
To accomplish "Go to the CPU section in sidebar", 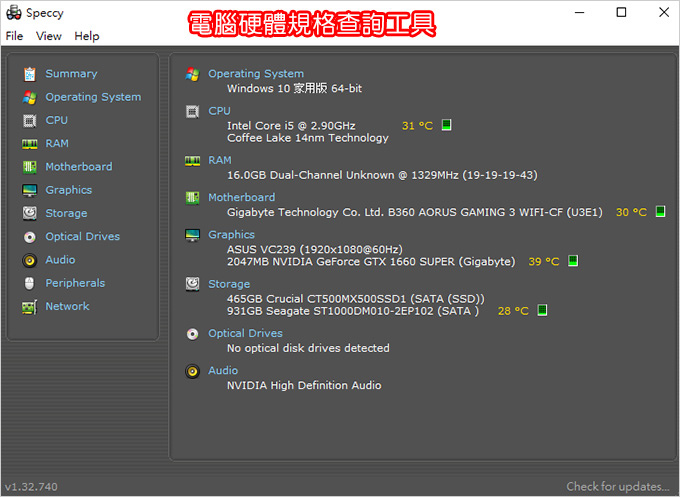I will point(57,120).
